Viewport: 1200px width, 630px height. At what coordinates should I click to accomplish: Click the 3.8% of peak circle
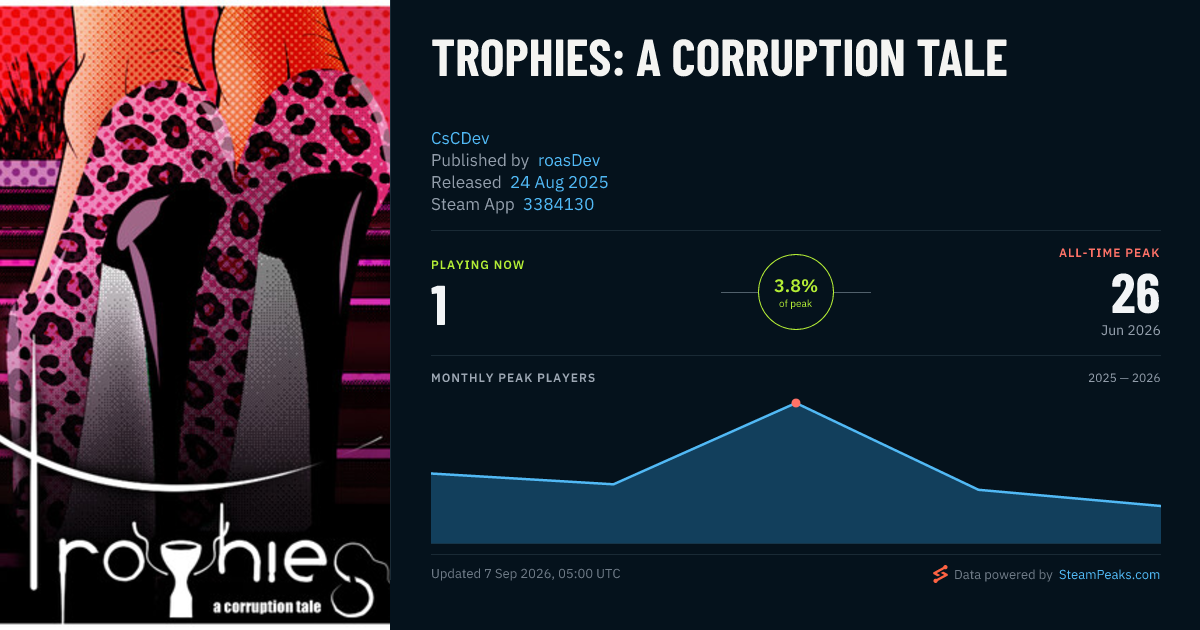[x=796, y=292]
